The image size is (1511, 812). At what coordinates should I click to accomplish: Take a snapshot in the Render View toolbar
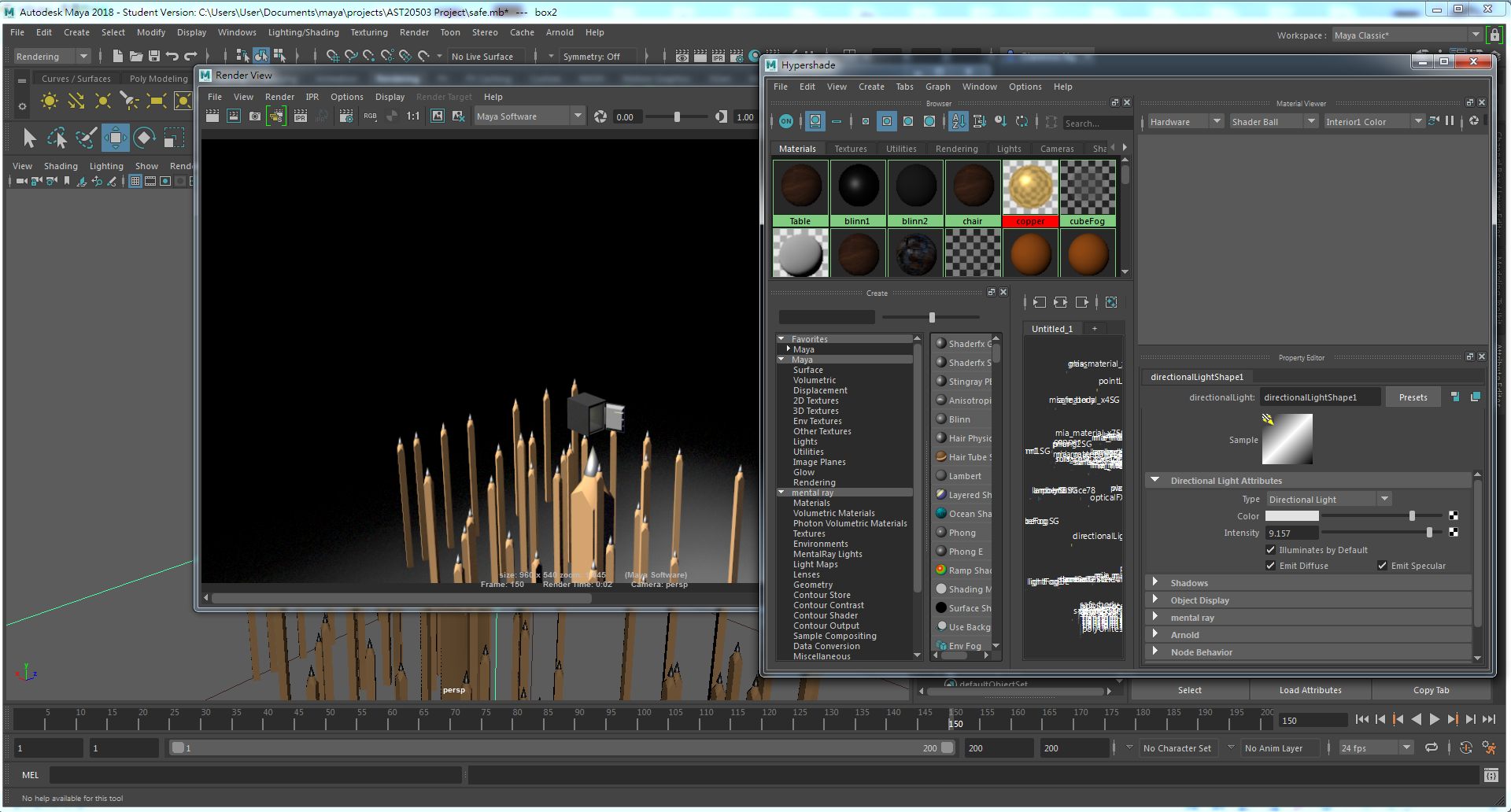[255, 116]
